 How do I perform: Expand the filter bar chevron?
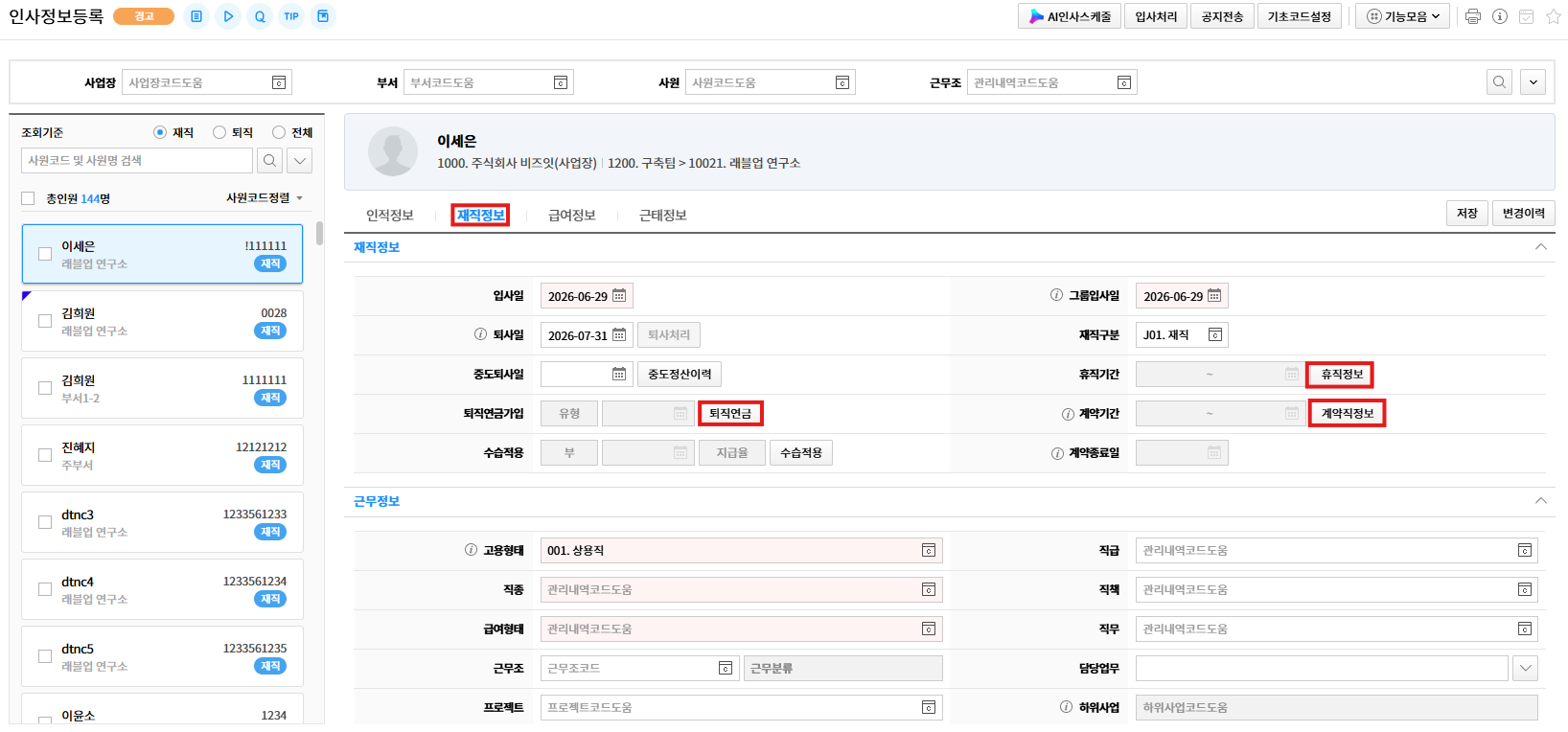[x=1533, y=82]
